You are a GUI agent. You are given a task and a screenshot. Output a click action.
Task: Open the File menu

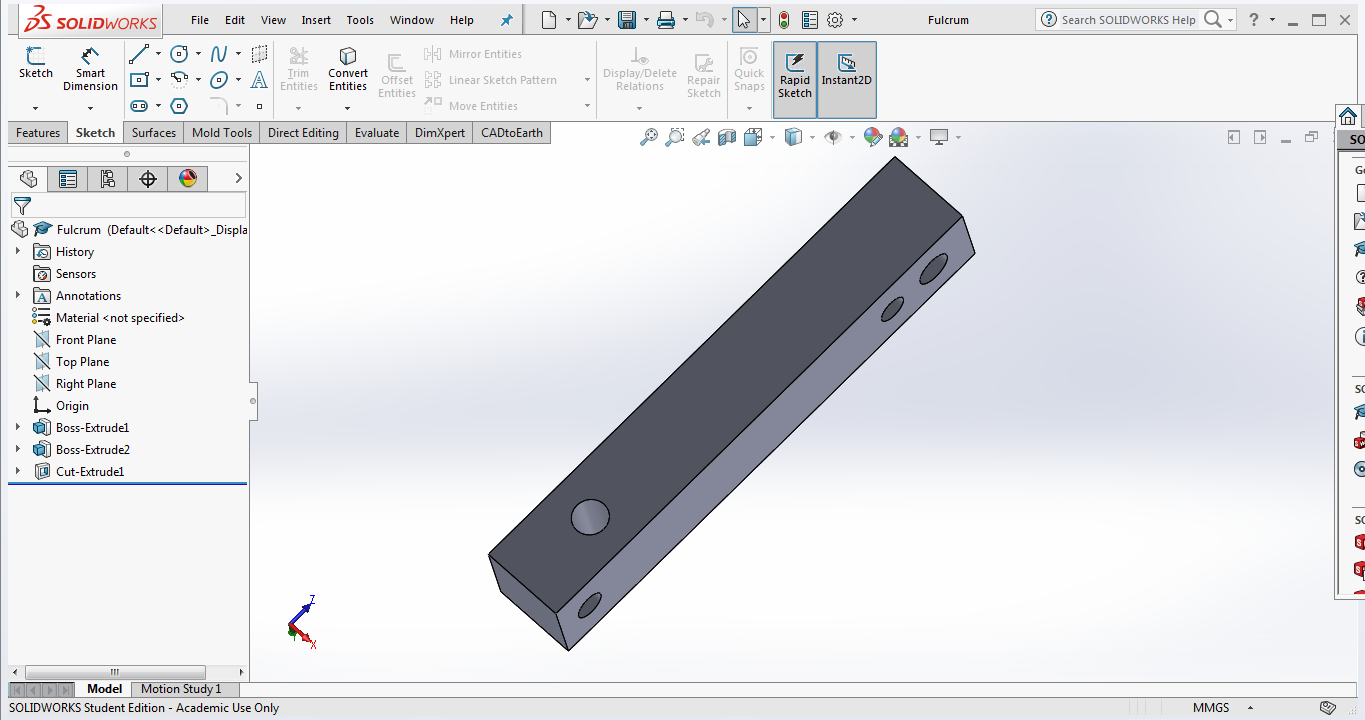point(200,20)
